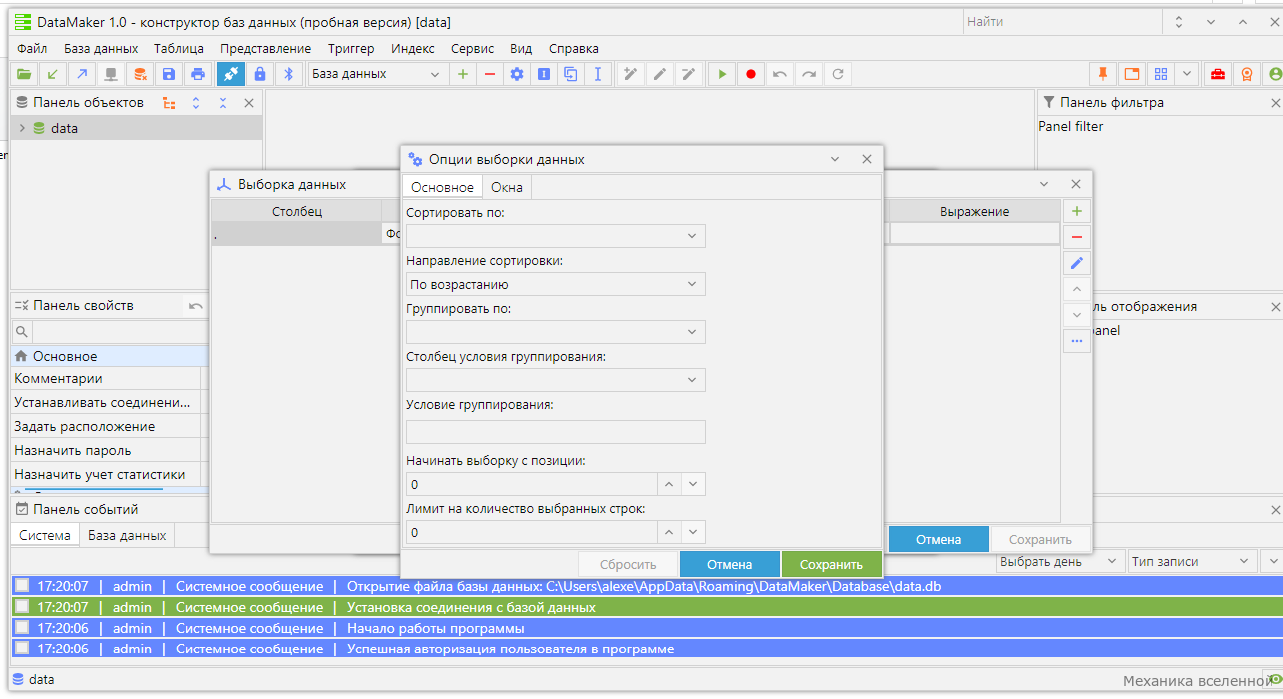
Task: Open the Сортировать по dropdown
Action: click(x=556, y=236)
